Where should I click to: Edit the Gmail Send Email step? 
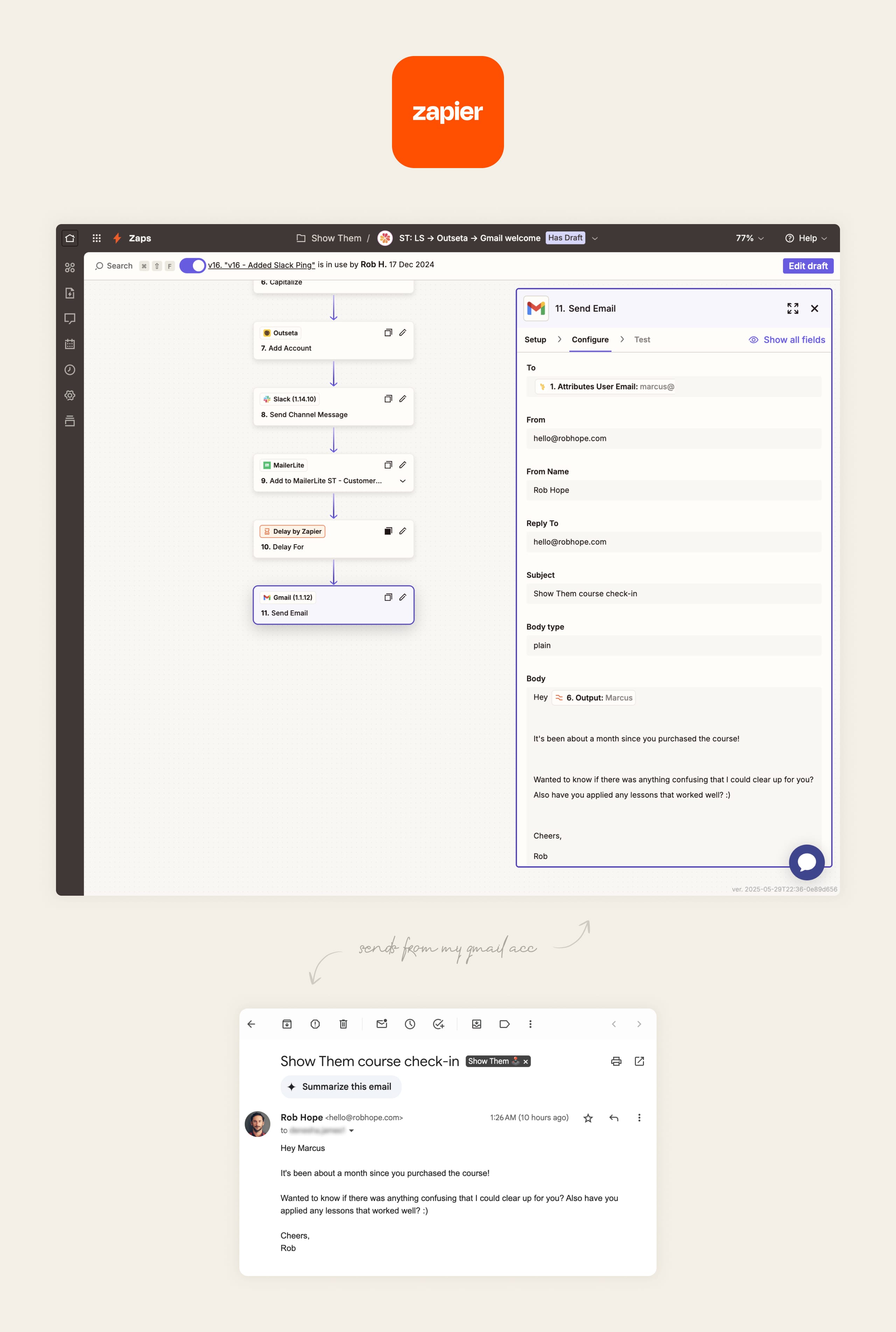click(402, 597)
